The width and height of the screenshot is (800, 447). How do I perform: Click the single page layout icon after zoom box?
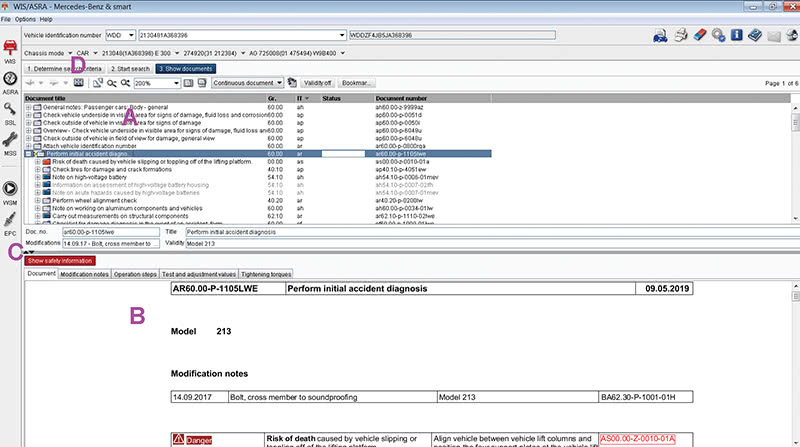188,83
